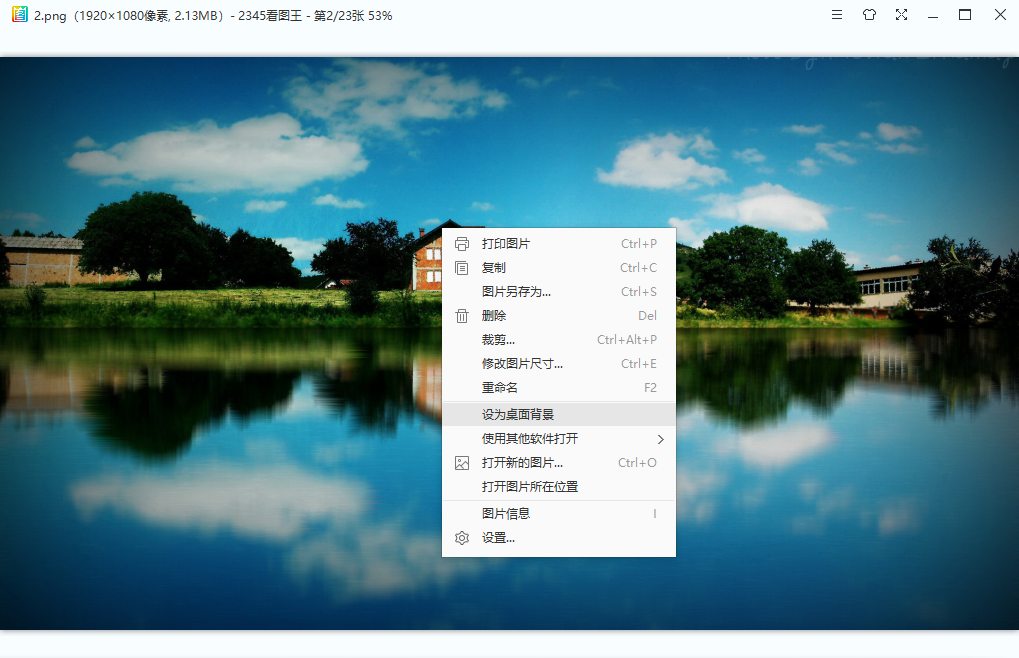Choose 打印图片 from the context menu
The height and width of the screenshot is (658, 1019).
point(559,244)
